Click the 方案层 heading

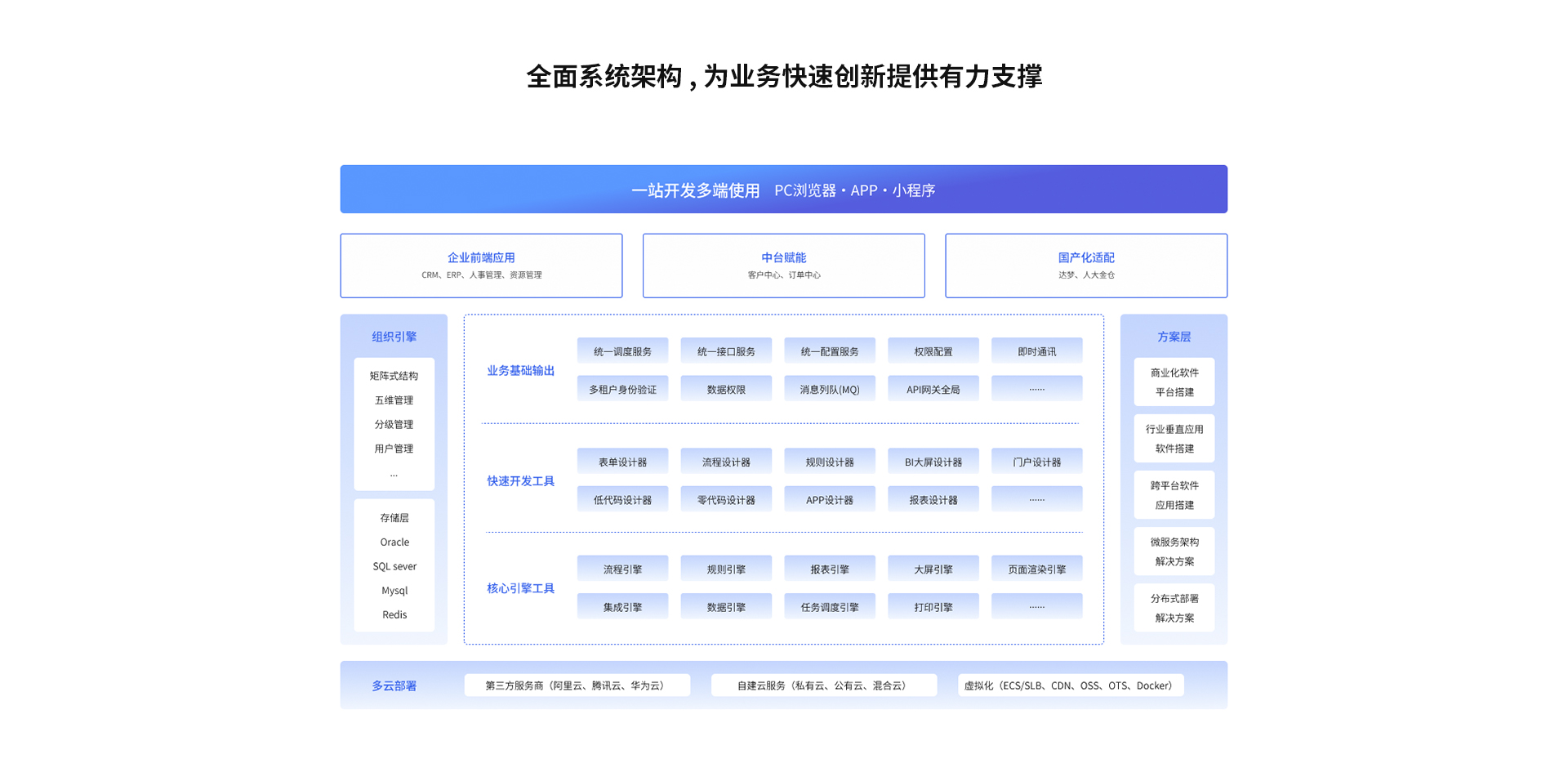pyautogui.click(x=1174, y=336)
